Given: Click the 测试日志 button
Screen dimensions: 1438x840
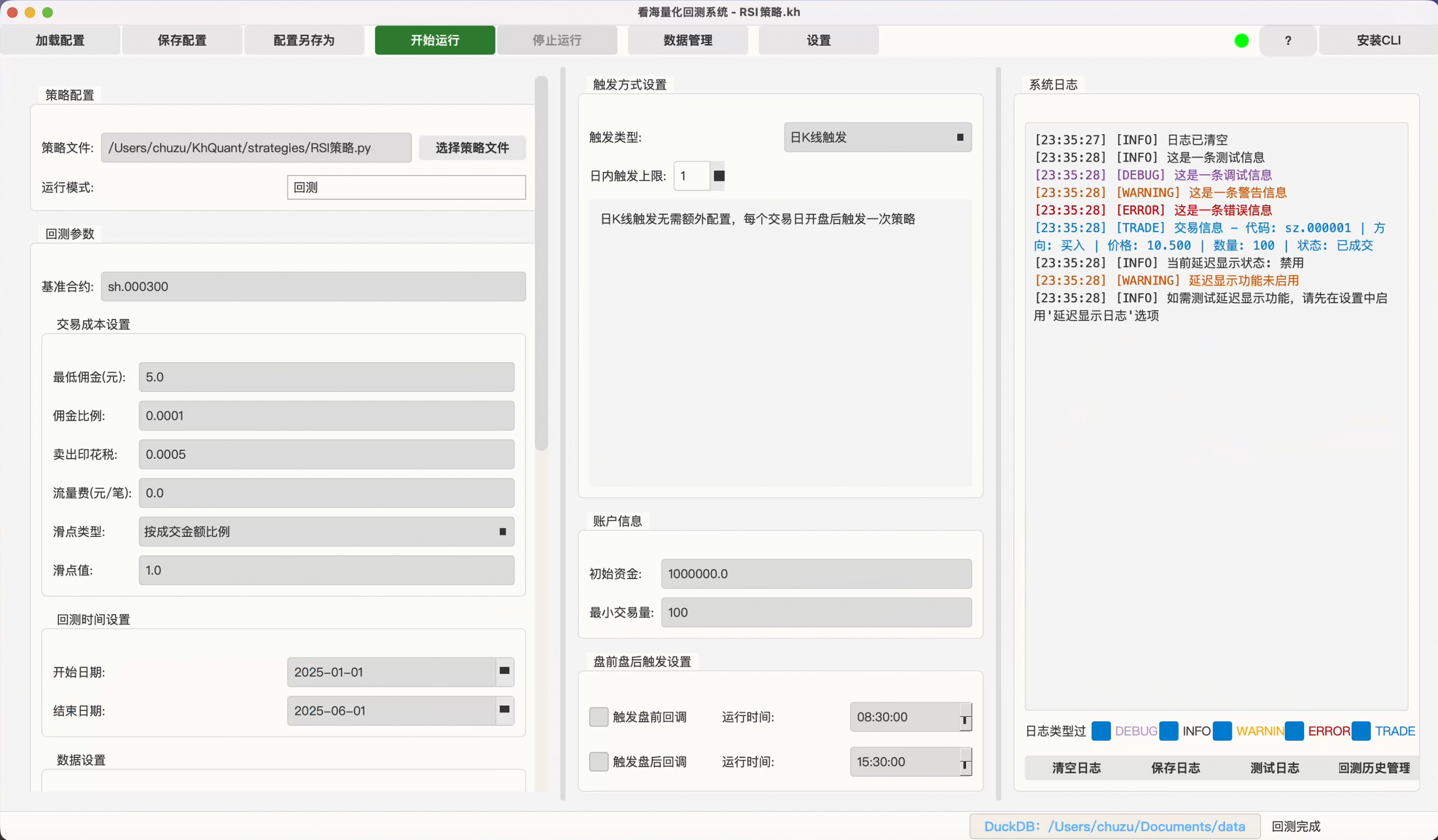Looking at the screenshot, I should pos(1275,768).
